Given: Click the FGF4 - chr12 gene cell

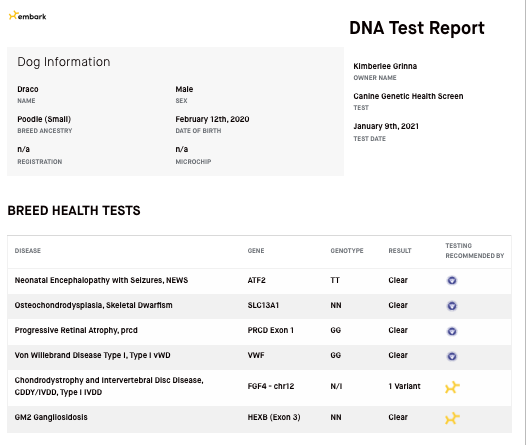Looking at the screenshot, I should pos(271,386).
